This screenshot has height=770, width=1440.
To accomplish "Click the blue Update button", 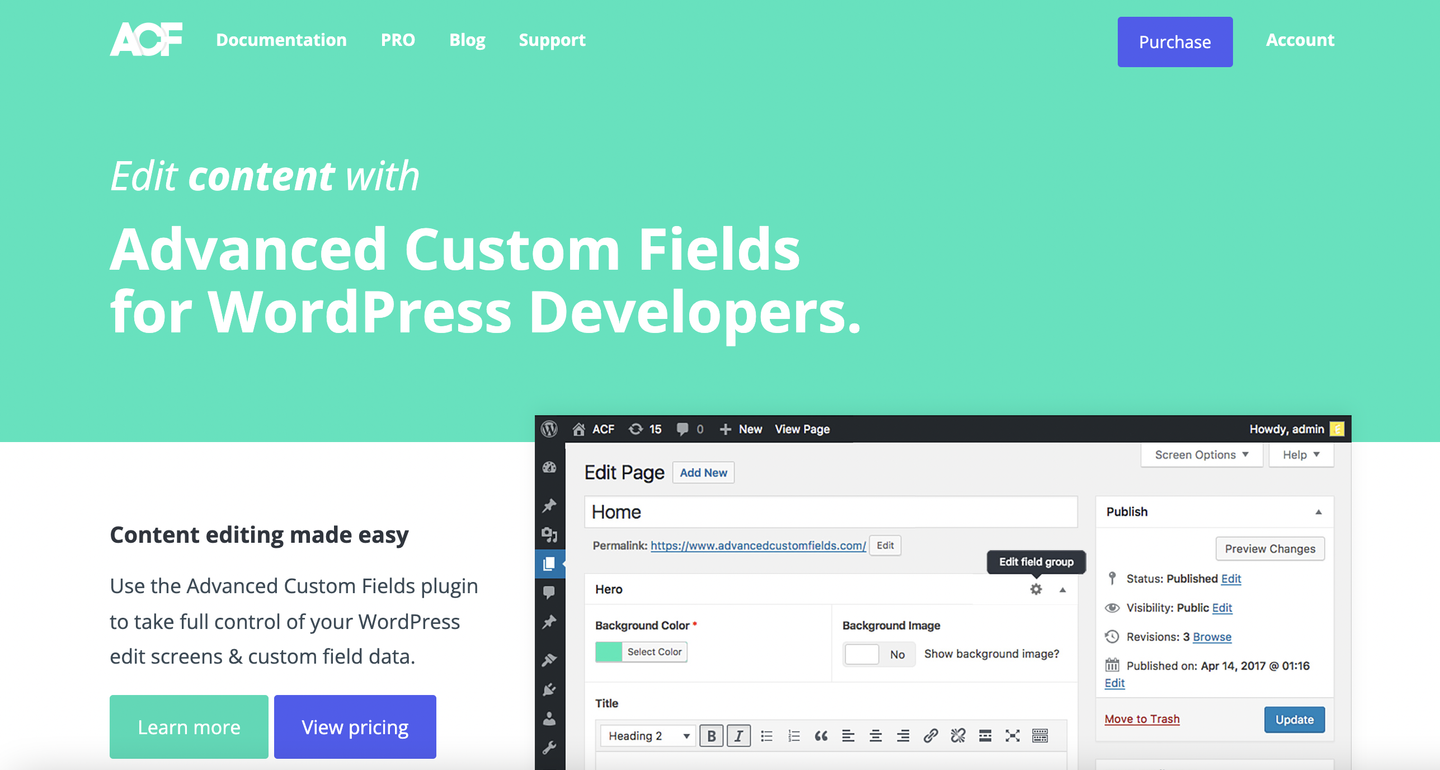I will 1295,720.
